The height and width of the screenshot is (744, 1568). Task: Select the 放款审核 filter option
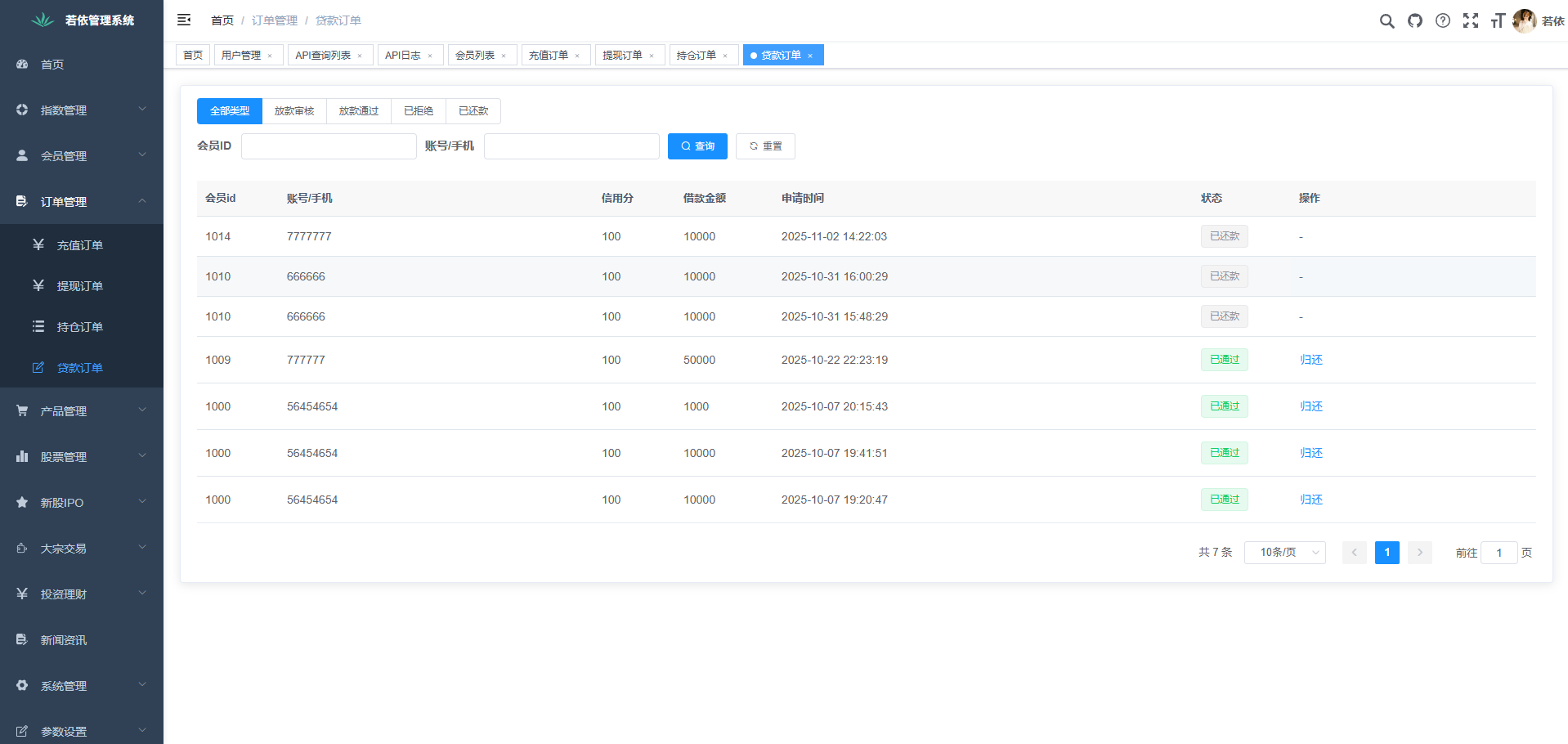[x=294, y=111]
